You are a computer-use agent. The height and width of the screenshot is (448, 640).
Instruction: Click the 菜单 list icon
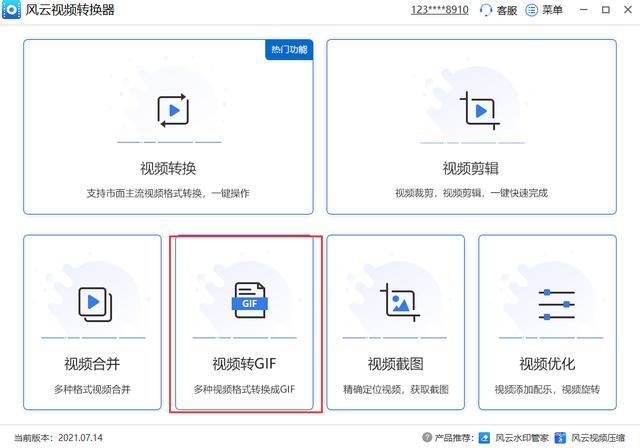(531, 10)
